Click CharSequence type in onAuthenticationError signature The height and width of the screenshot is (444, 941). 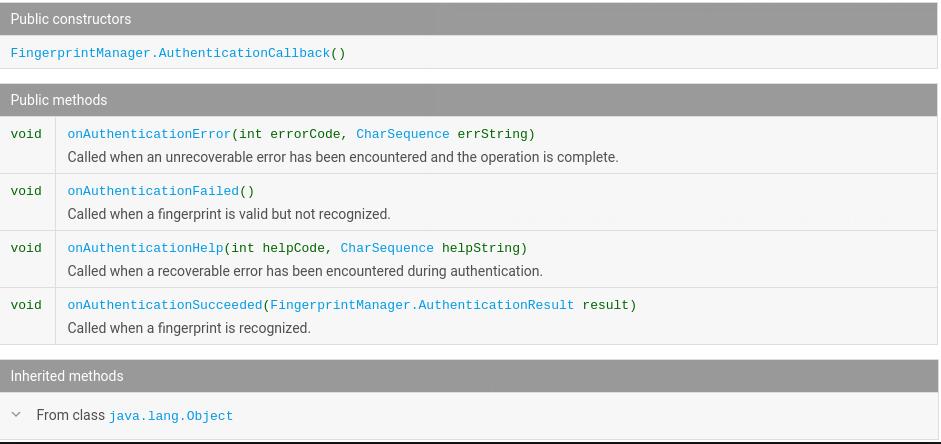coord(402,134)
